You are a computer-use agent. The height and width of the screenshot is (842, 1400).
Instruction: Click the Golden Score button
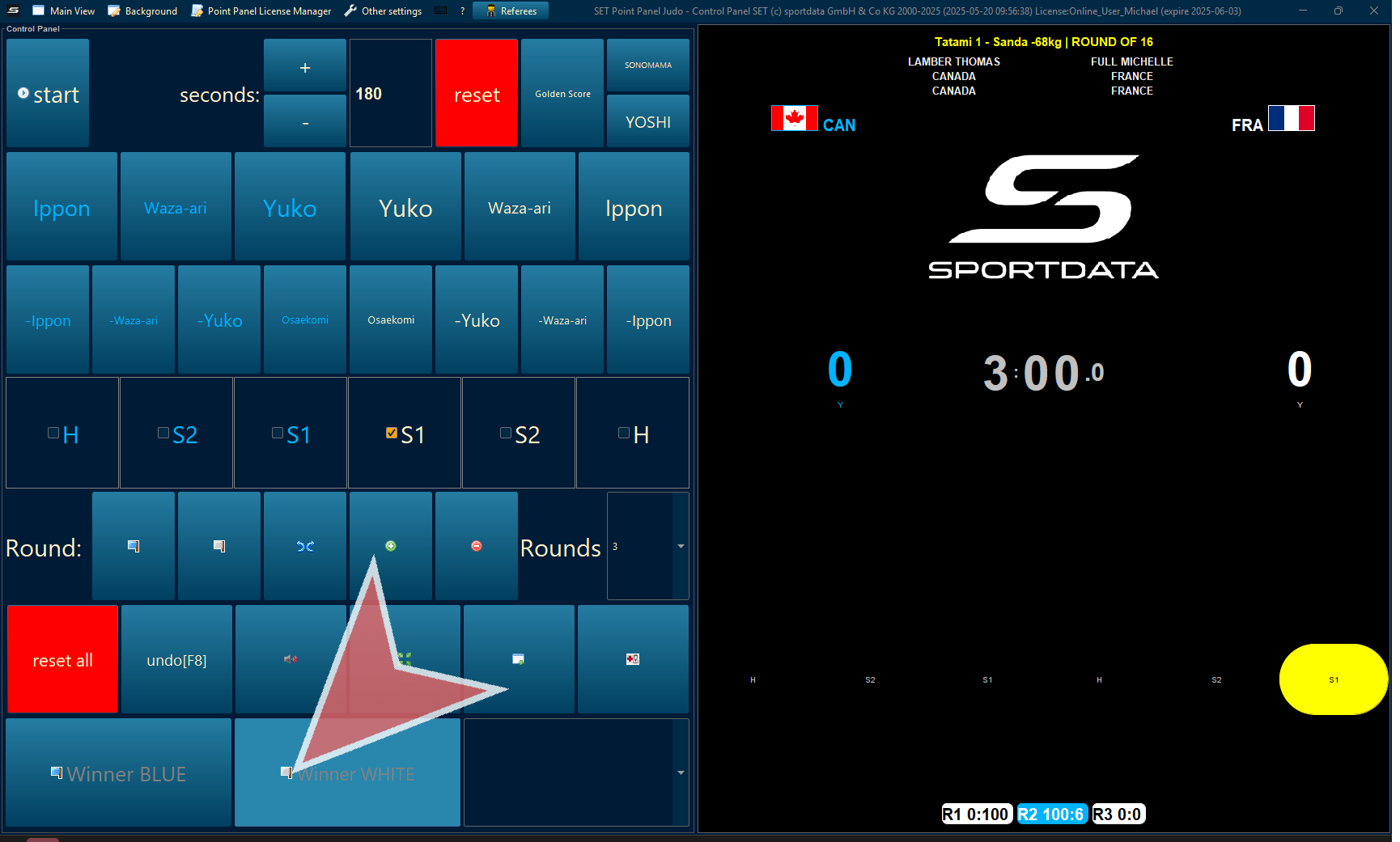562,94
